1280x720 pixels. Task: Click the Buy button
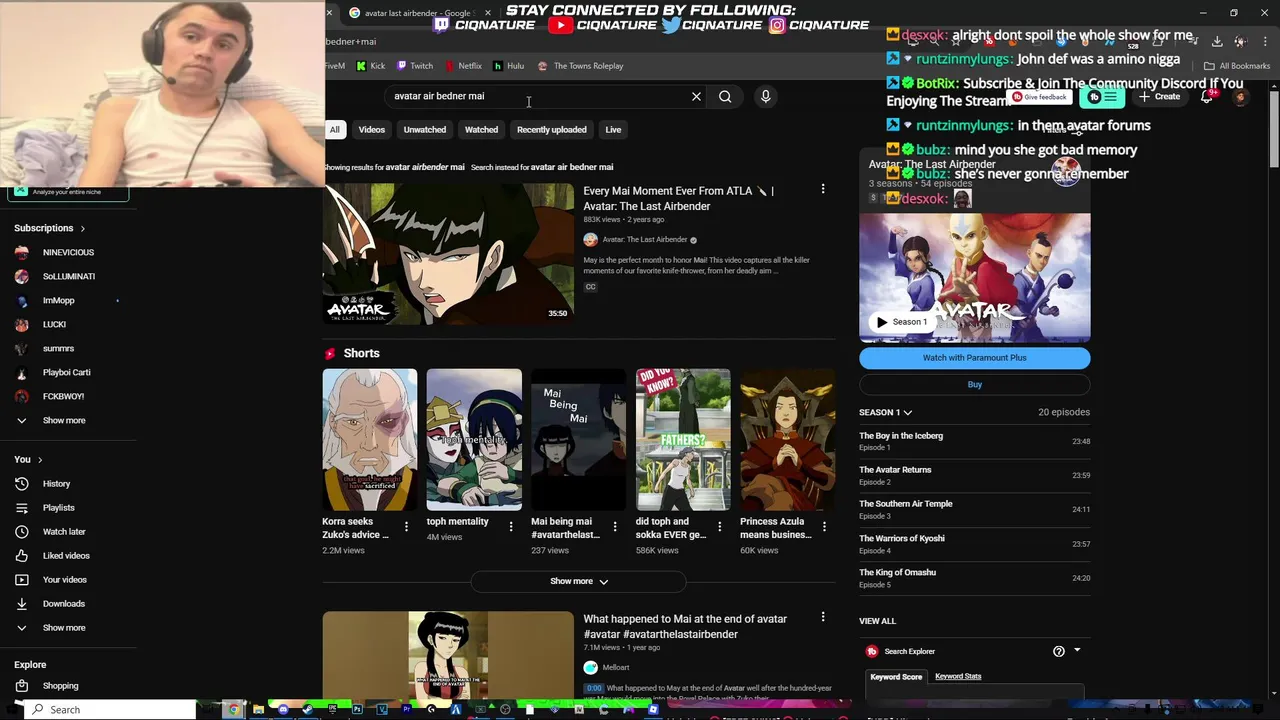click(975, 385)
